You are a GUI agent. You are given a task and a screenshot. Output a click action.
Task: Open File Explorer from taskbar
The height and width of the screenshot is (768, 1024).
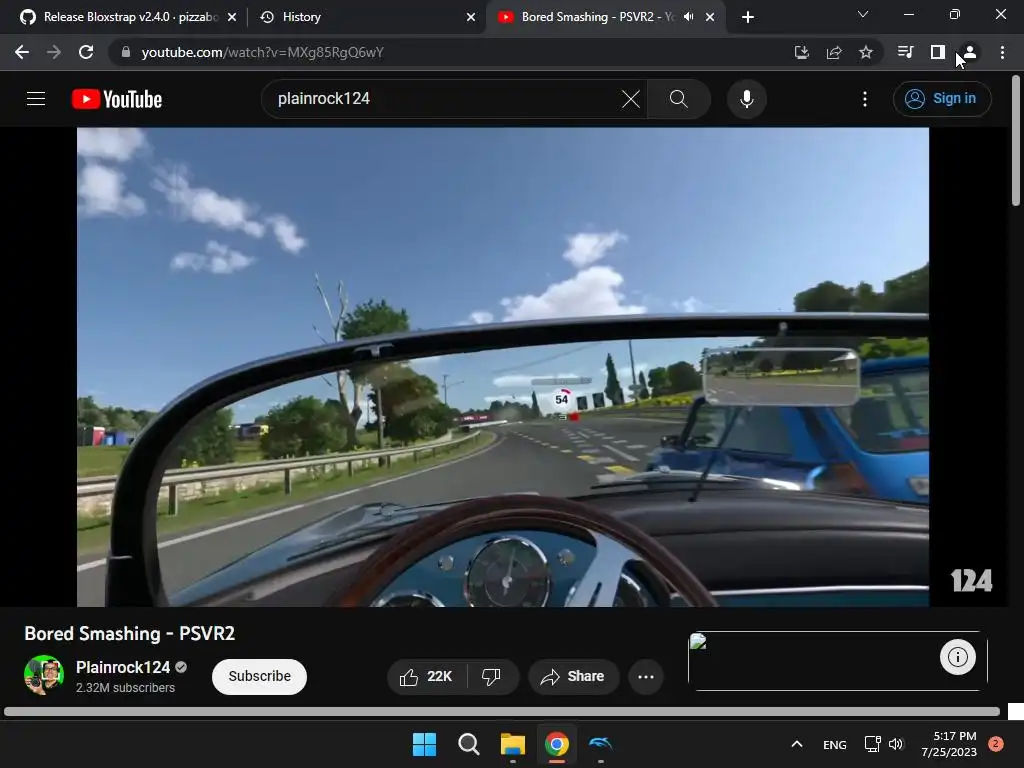[x=513, y=744]
